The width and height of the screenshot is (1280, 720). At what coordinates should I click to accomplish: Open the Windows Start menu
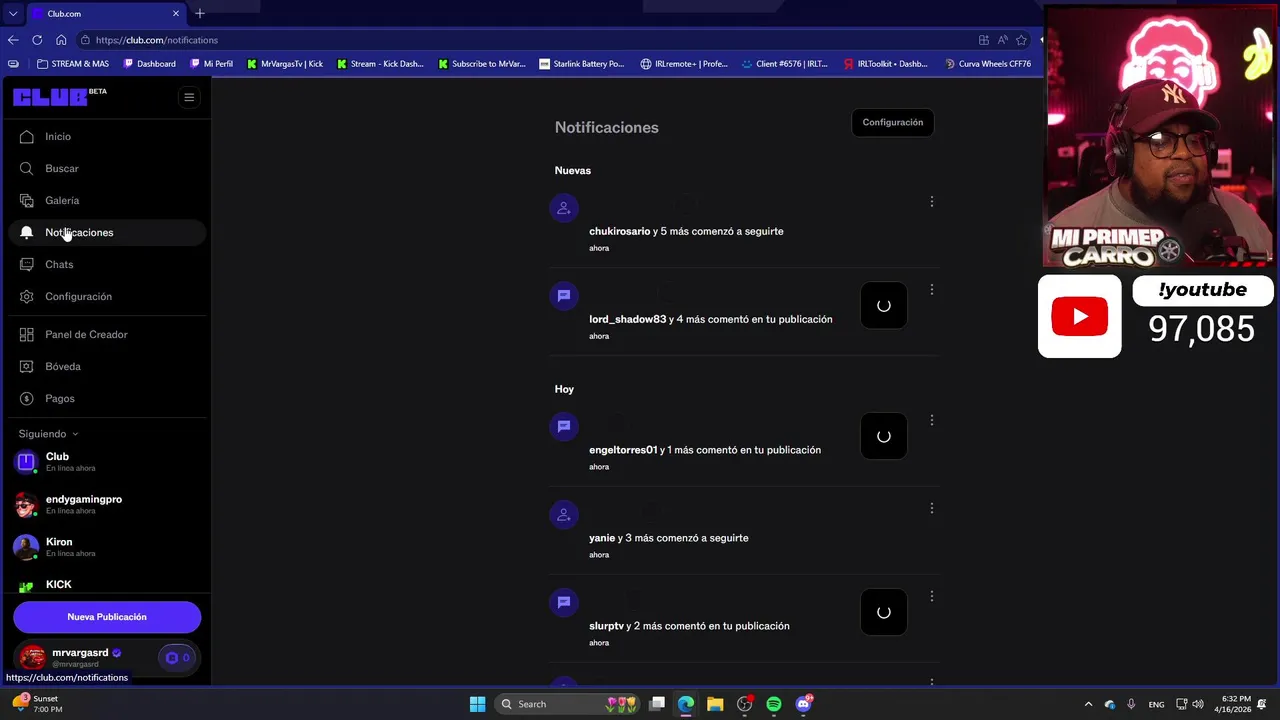pos(477,704)
